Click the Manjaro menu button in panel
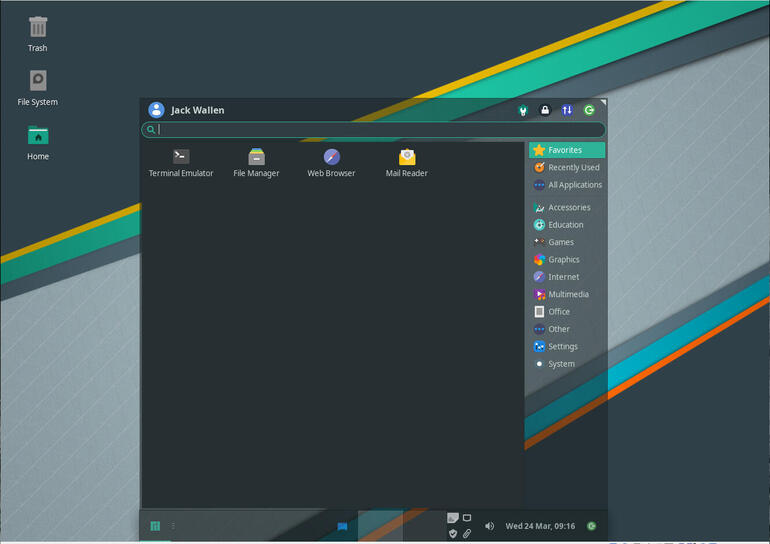The width and height of the screenshot is (770, 544). (155, 526)
